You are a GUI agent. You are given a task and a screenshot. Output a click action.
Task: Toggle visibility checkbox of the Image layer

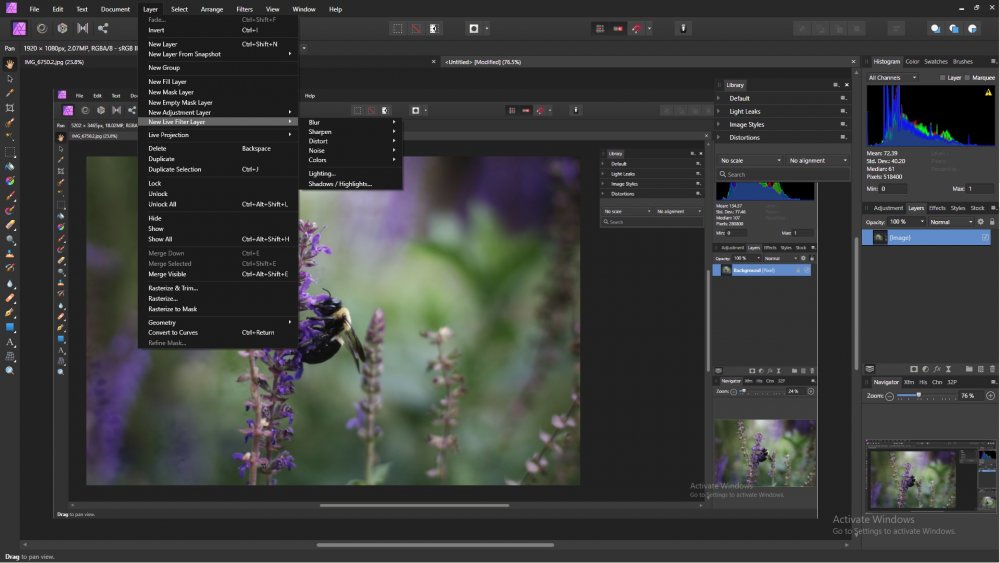tap(985, 237)
